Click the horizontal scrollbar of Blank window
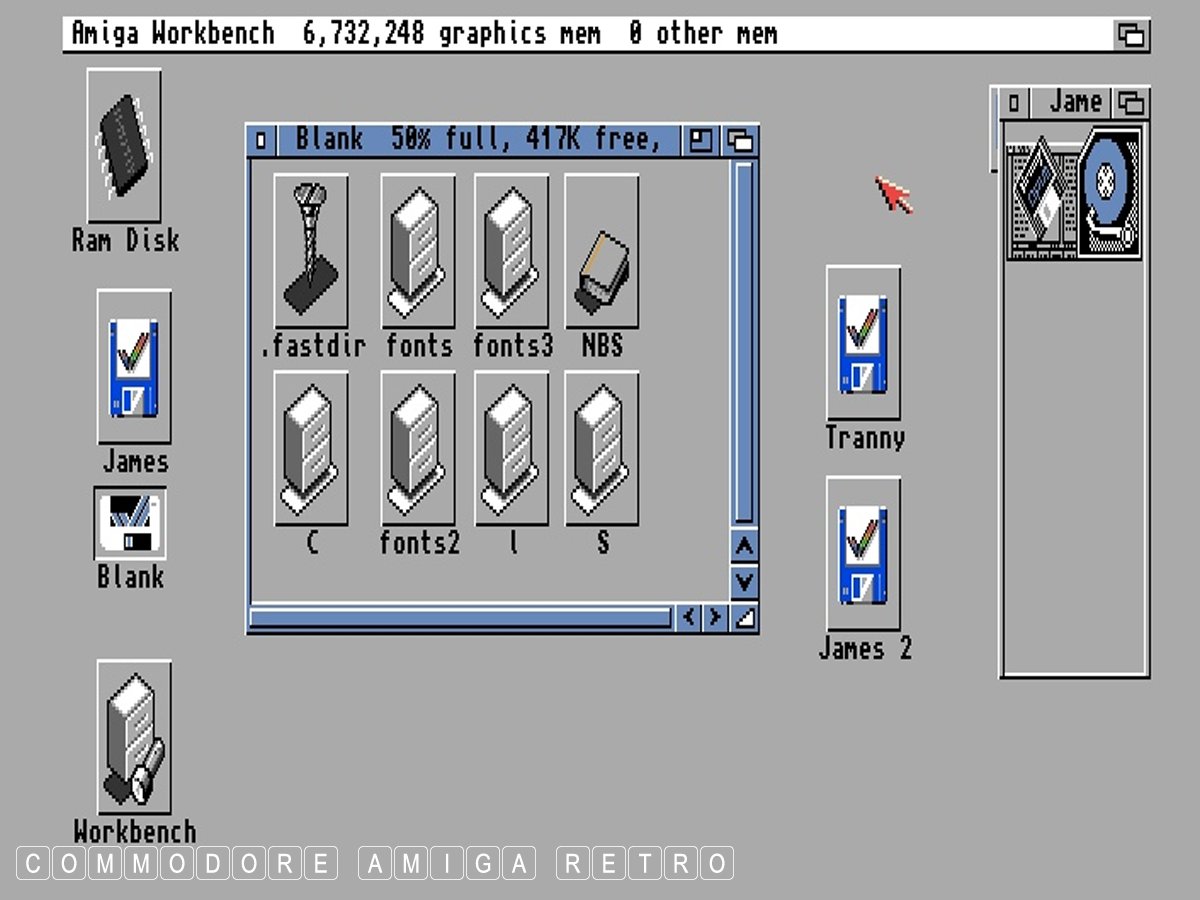 coord(460,618)
